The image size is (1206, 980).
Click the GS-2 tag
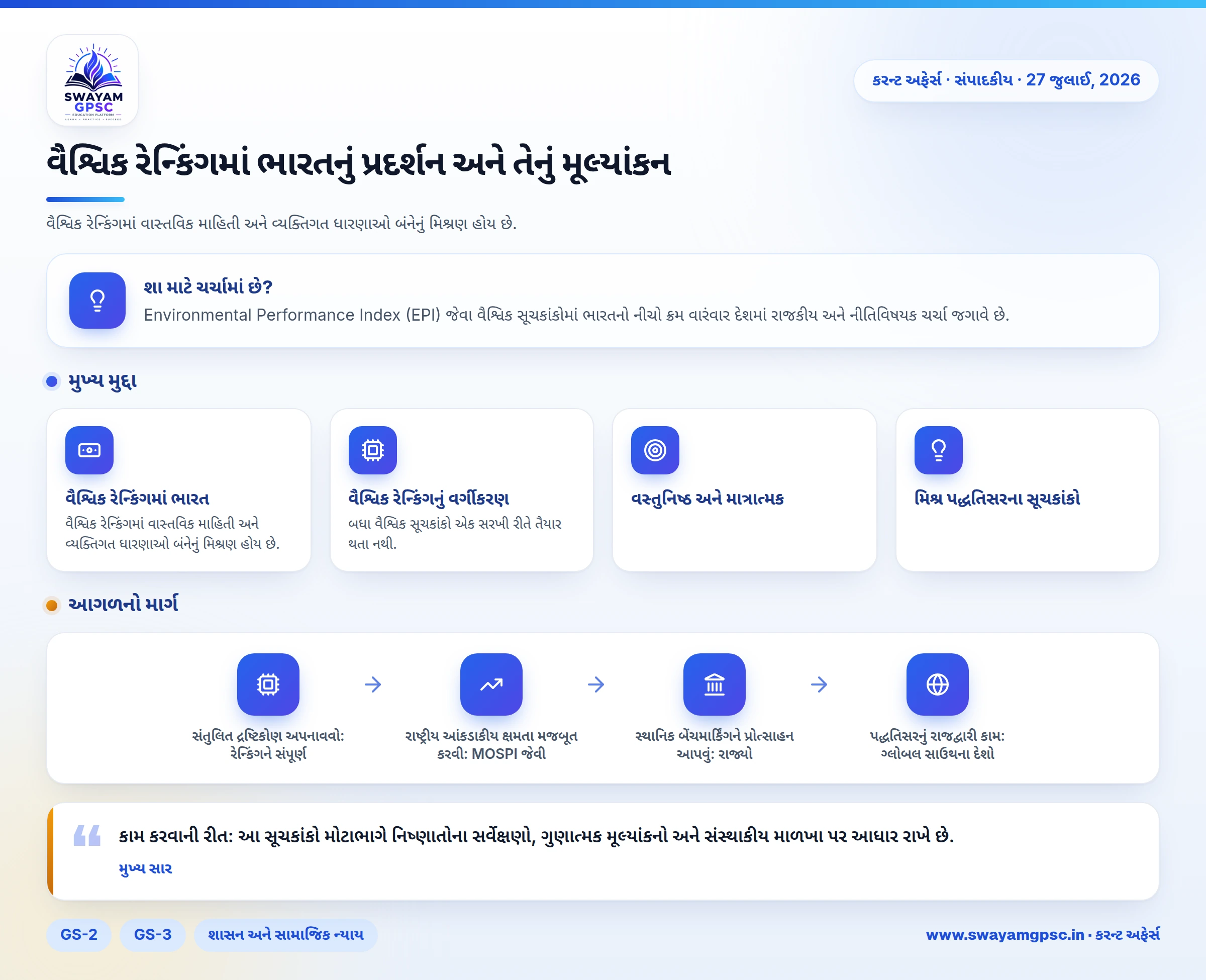tap(78, 935)
